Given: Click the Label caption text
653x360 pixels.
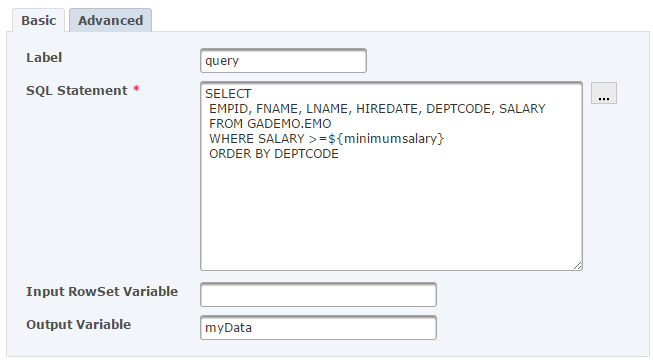Looking at the screenshot, I should tap(44, 58).
